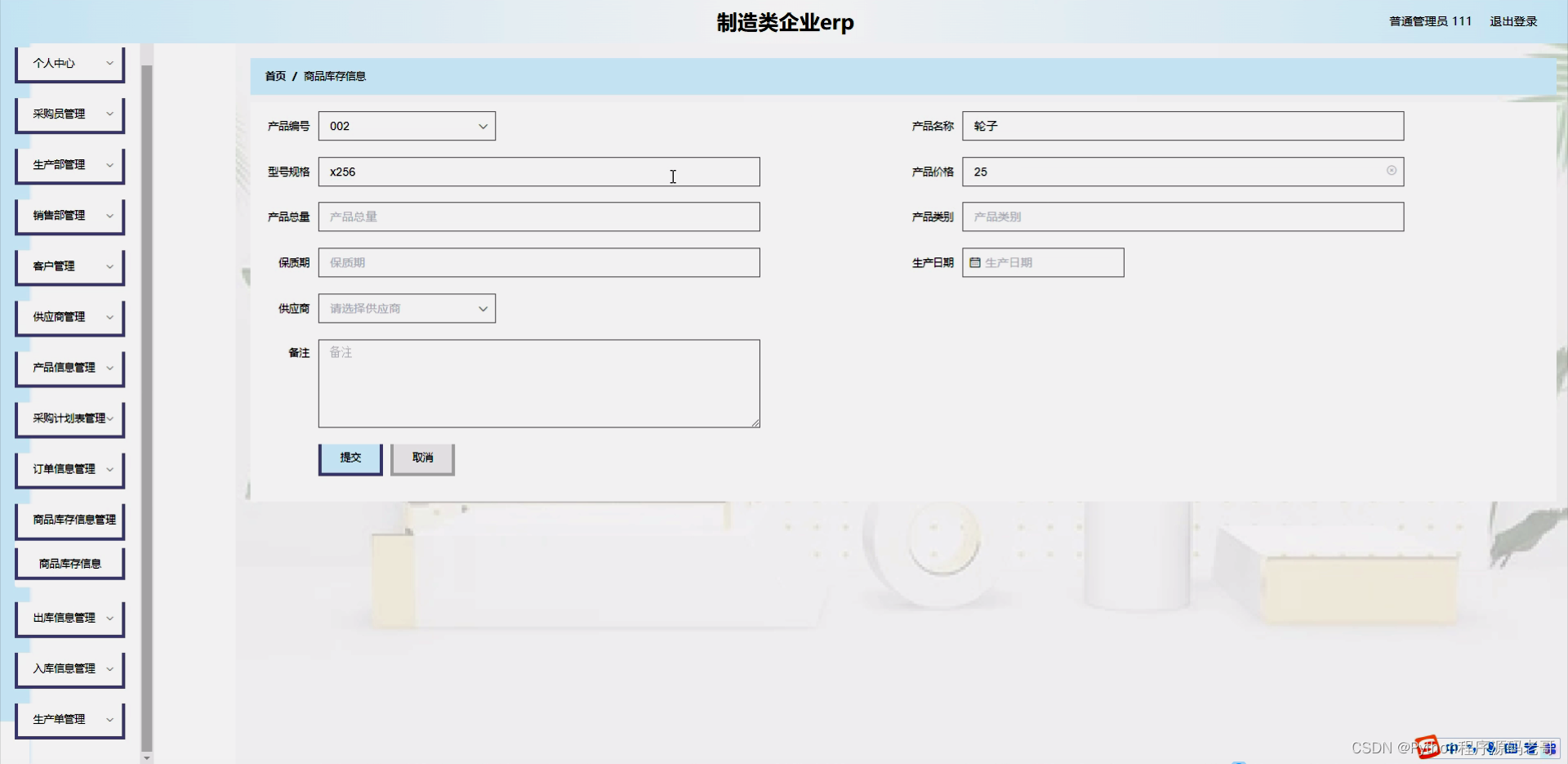Expand the 采购员管理 sidebar menu

(x=69, y=114)
